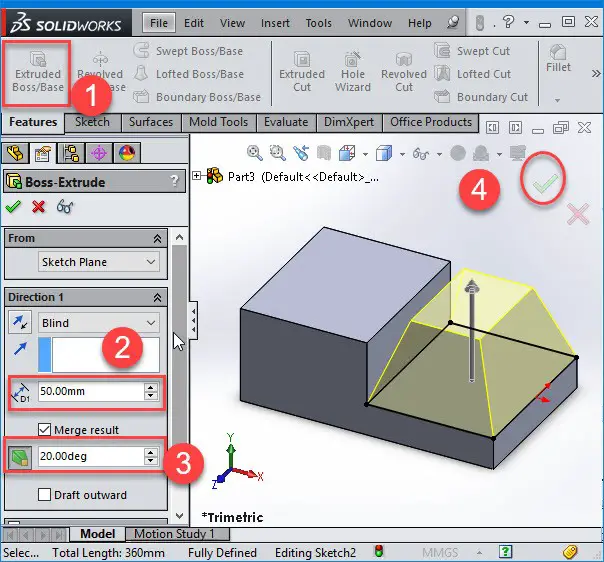The image size is (604, 562).
Task: Open the ConfigurationManager tab icon
Action: [71, 153]
